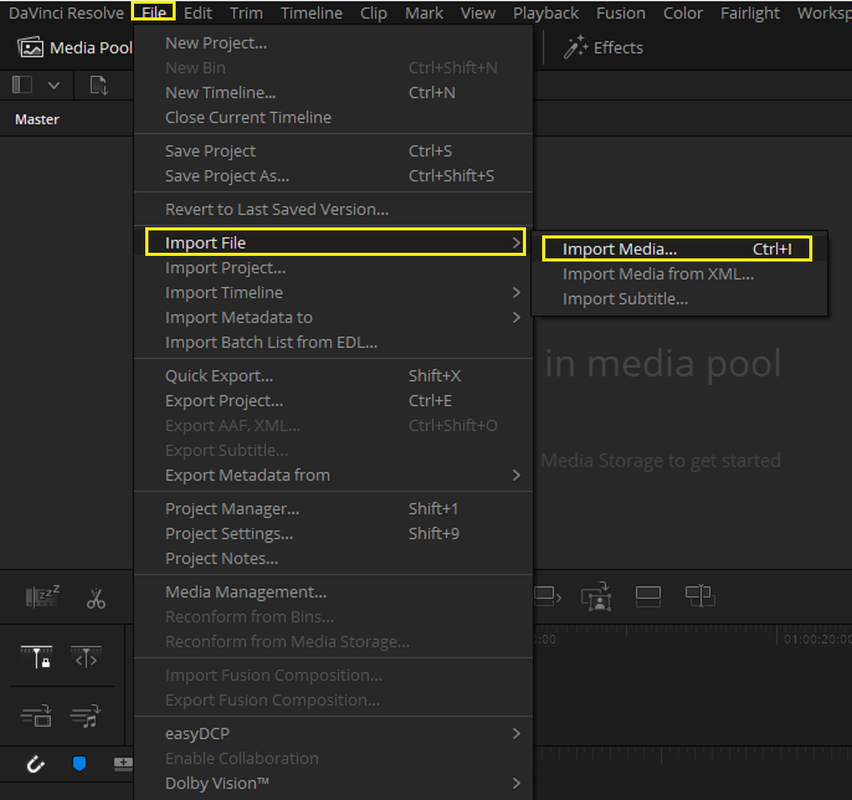Click the import media file icon

point(99,85)
